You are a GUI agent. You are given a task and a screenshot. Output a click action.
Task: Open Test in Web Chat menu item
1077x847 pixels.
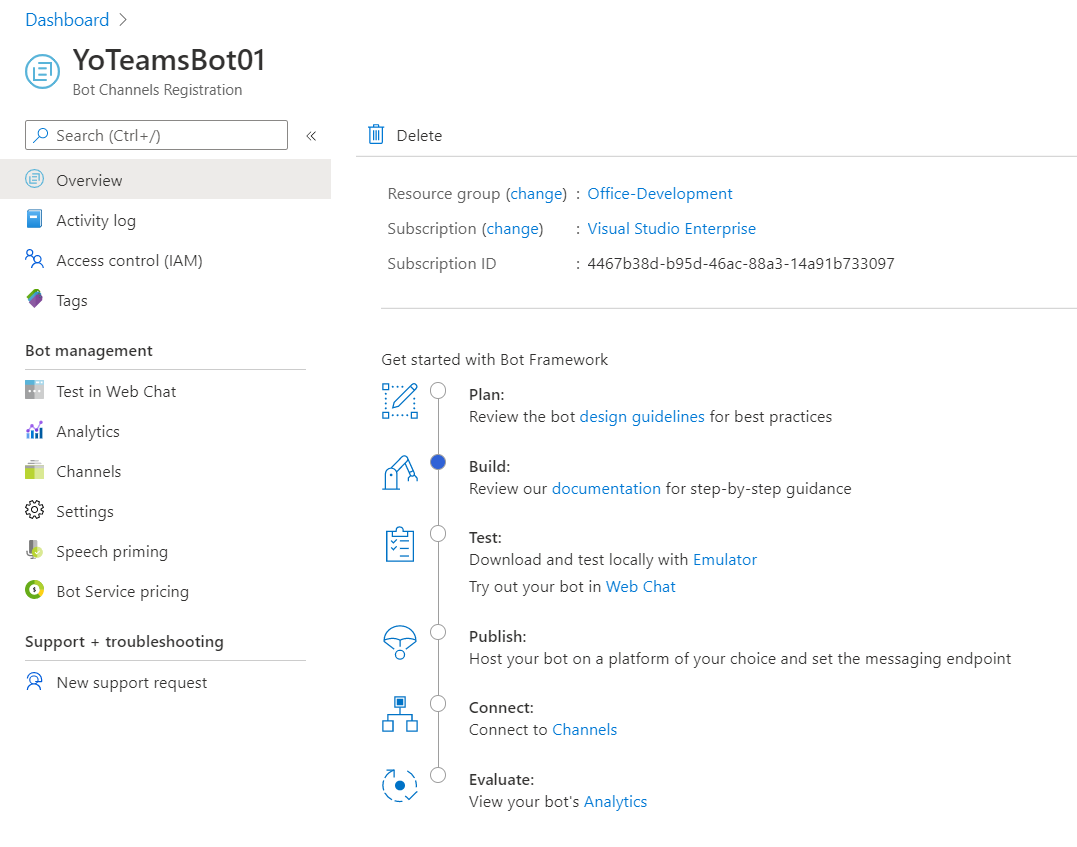point(116,391)
